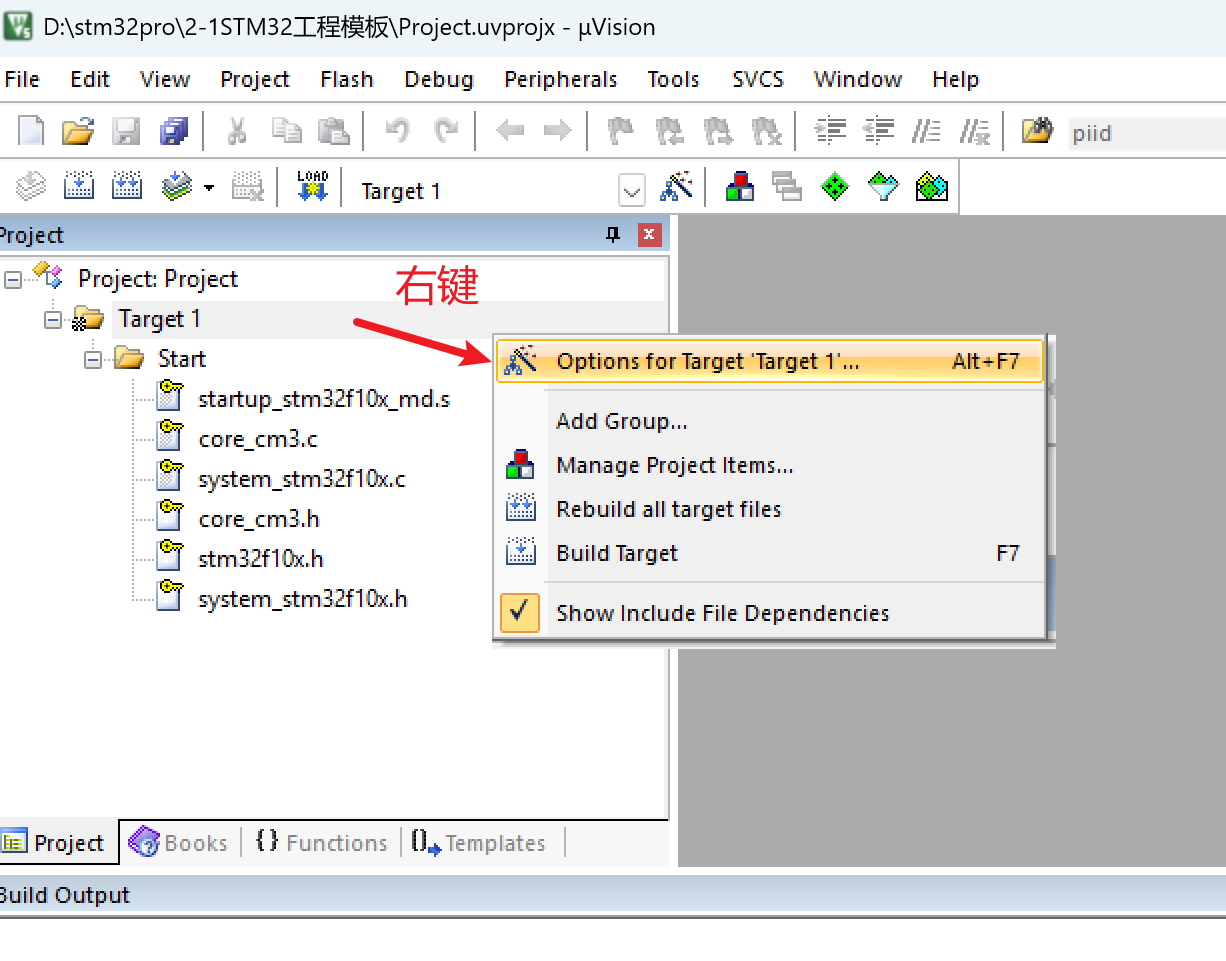Select stm32f10x.h file in tree

(261, 560)
